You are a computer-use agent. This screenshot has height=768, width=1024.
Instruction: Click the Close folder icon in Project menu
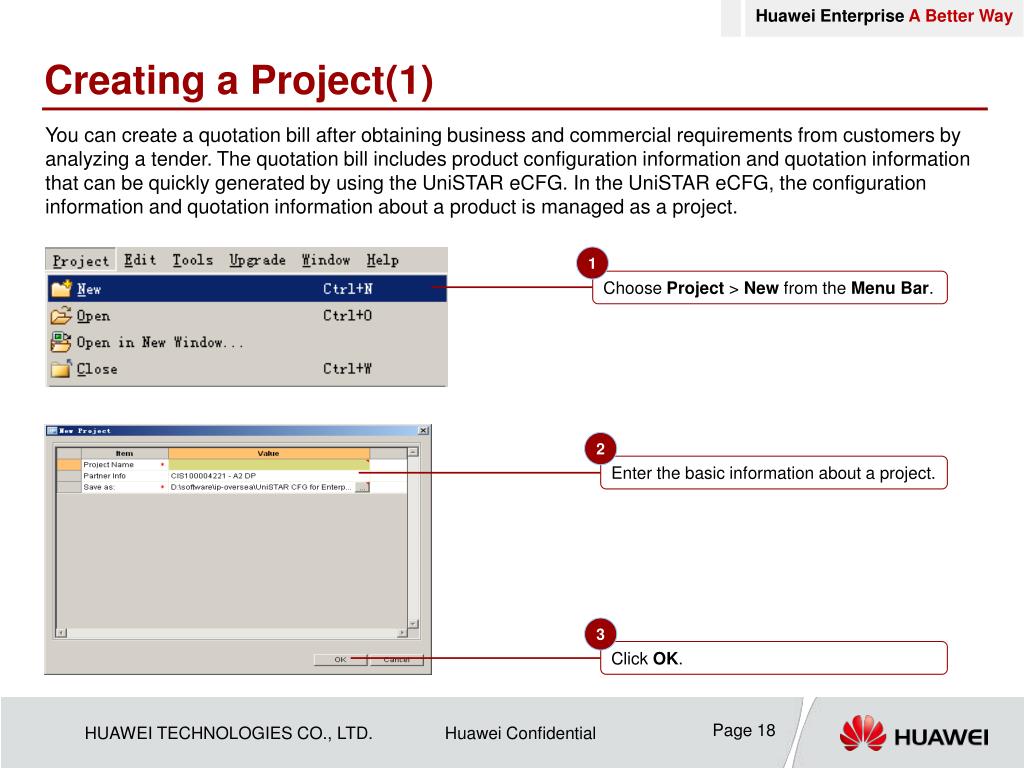click(x=61, y=368)
